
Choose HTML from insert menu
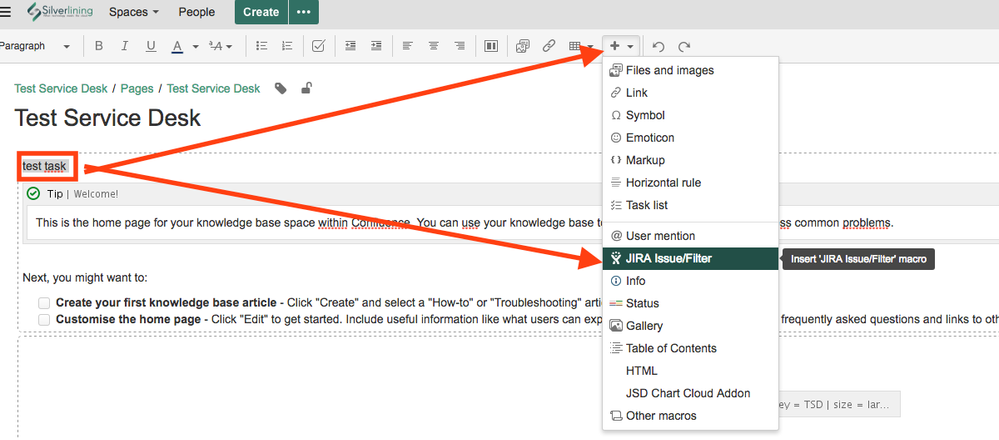[690, 371]
